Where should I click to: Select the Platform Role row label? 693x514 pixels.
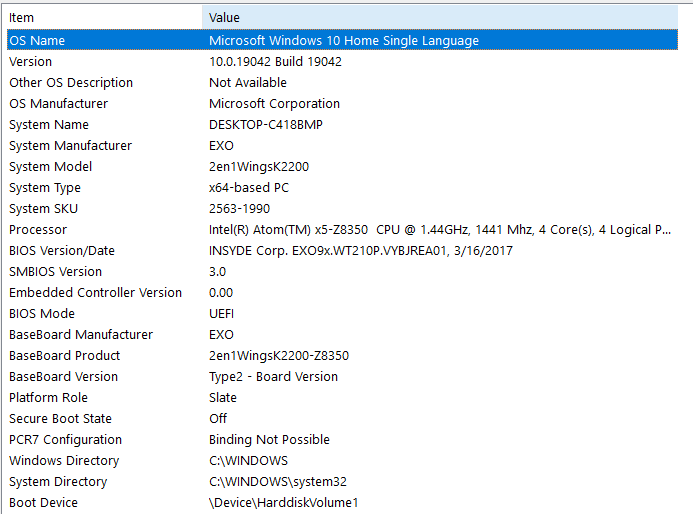pos(49,398)
